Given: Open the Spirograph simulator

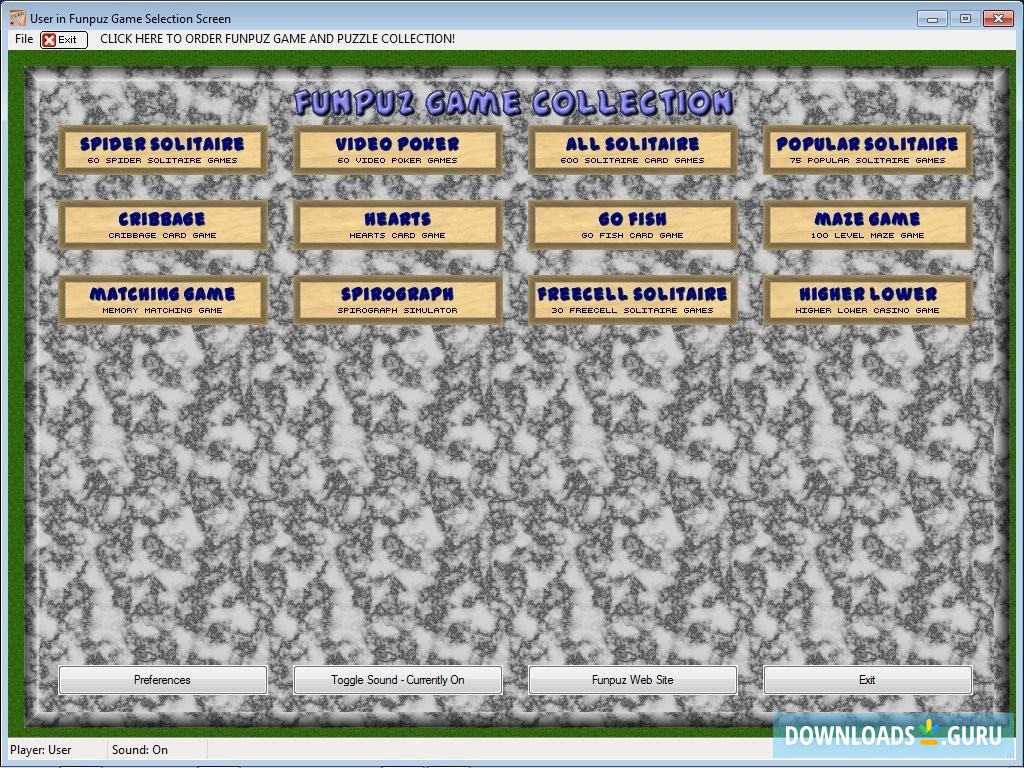Looking at the screenshot, I should pos(398,301).
